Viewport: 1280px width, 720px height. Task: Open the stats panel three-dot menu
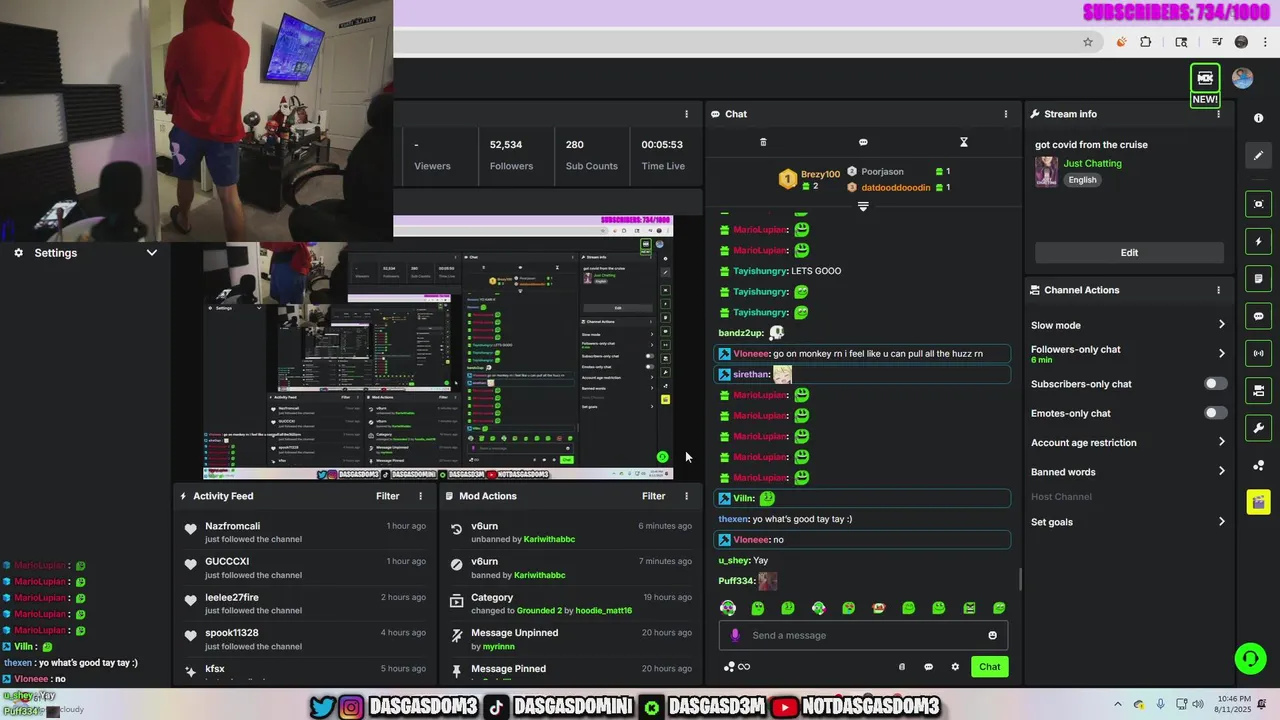click(686, 114)
